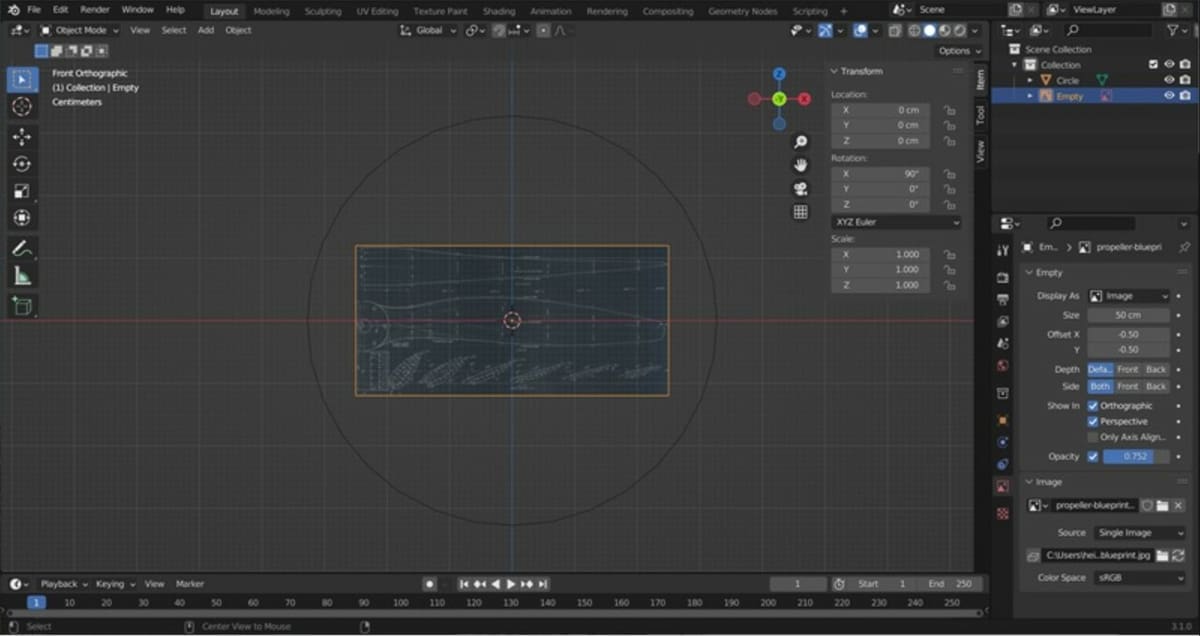Open the Render menu
Viewport: 1200px width, 636px height.
coord(95,10)
